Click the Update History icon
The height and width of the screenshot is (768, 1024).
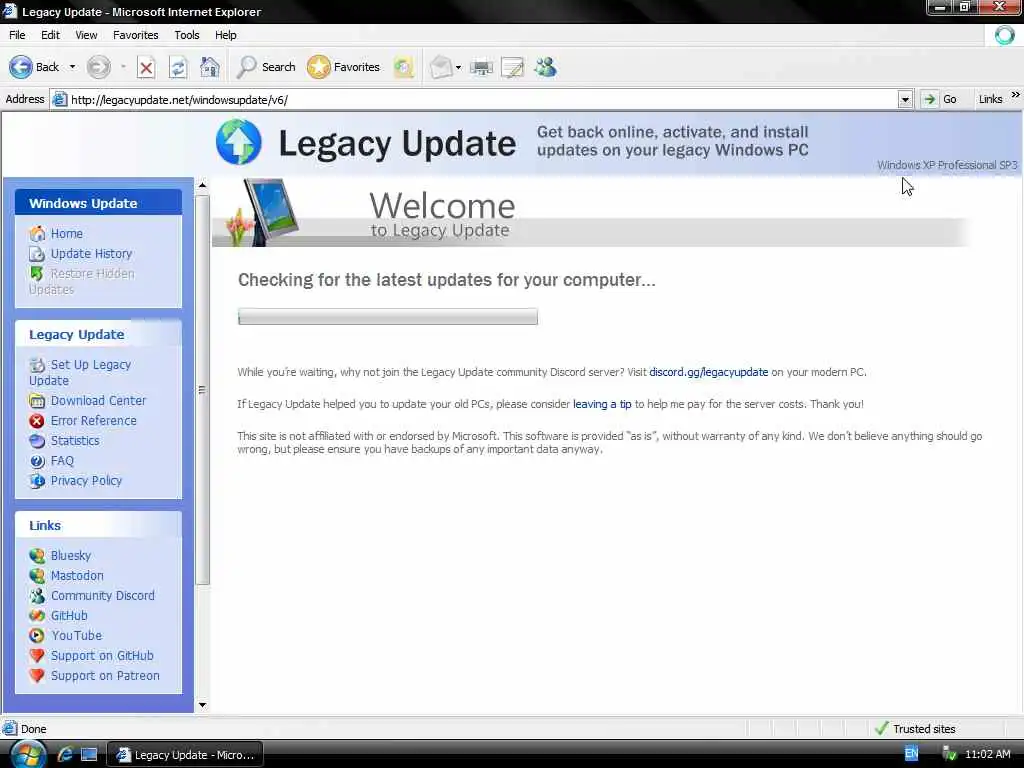37,253
